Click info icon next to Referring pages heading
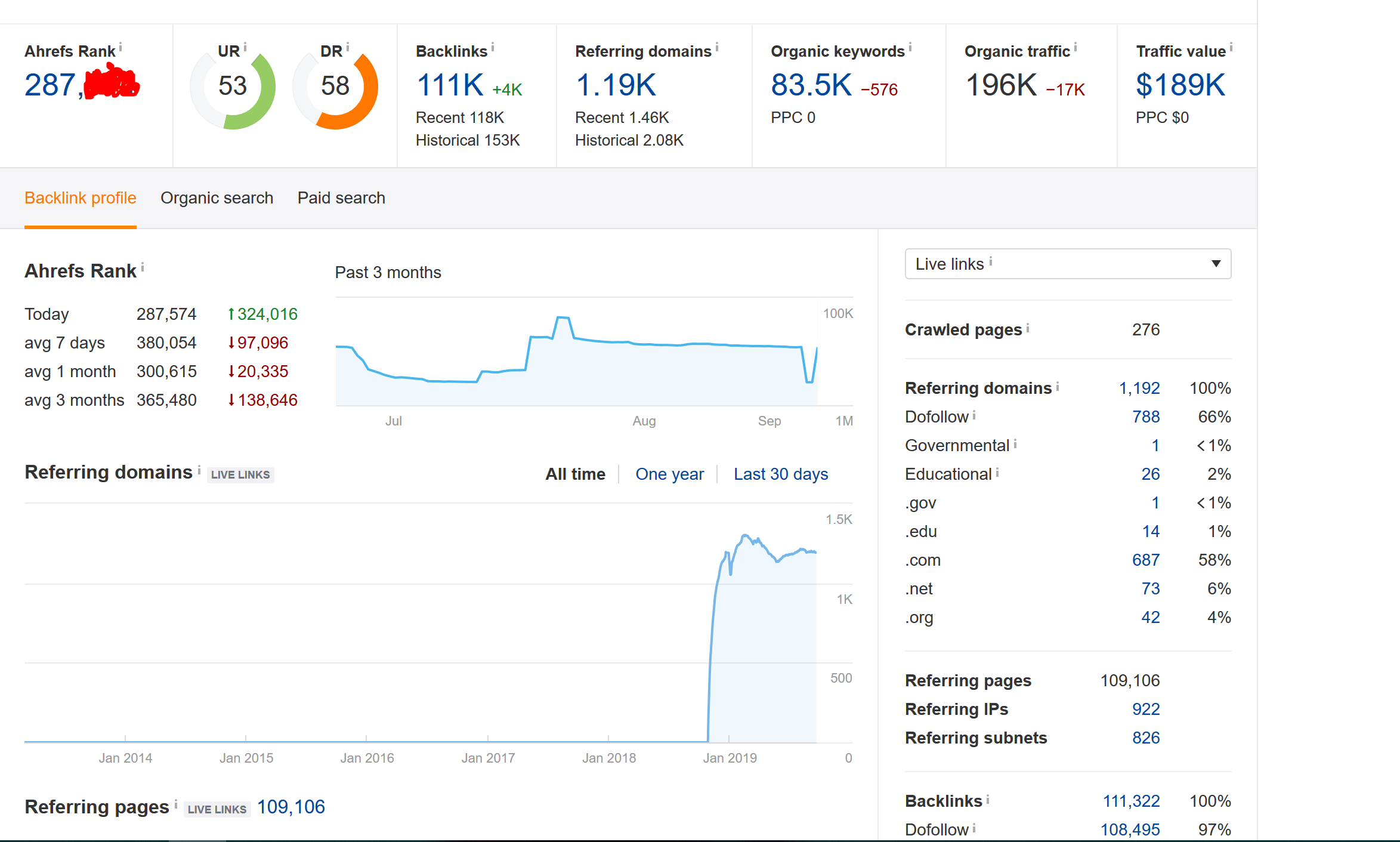This screenshot has width=1400, height=842. [176, 804]
